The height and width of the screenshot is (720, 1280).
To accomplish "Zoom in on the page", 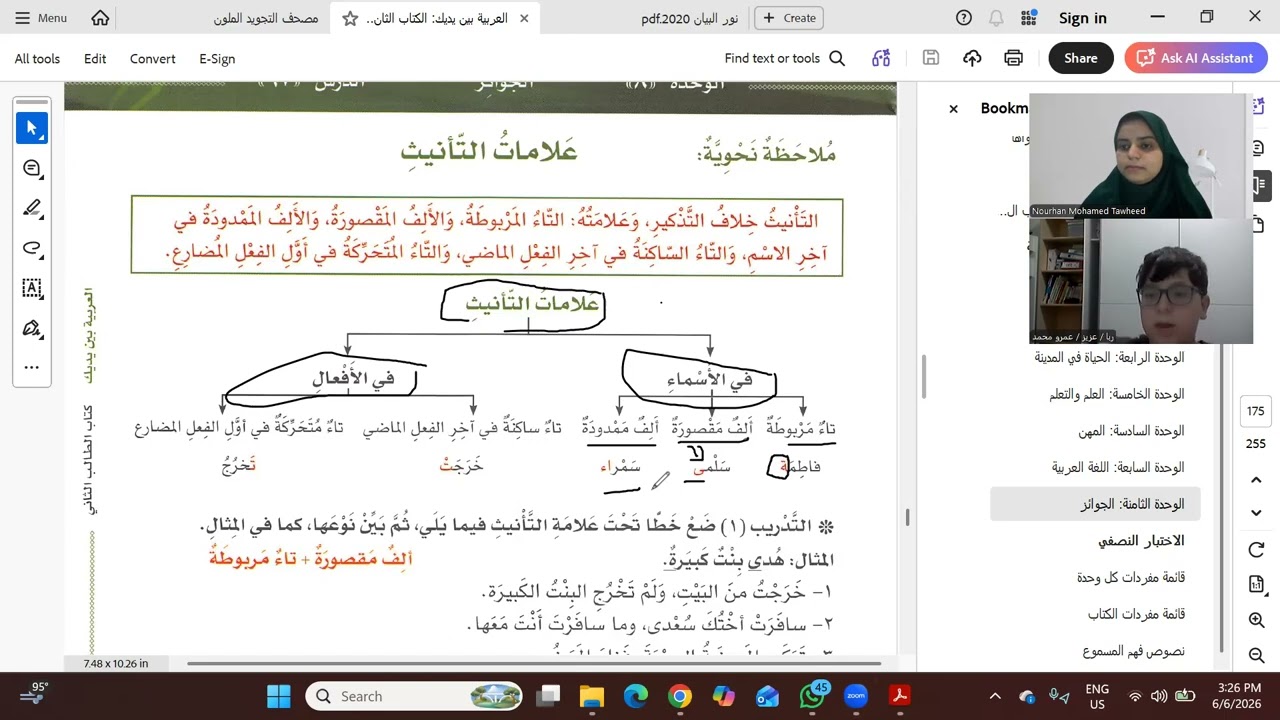I will tap(1257, 620).
